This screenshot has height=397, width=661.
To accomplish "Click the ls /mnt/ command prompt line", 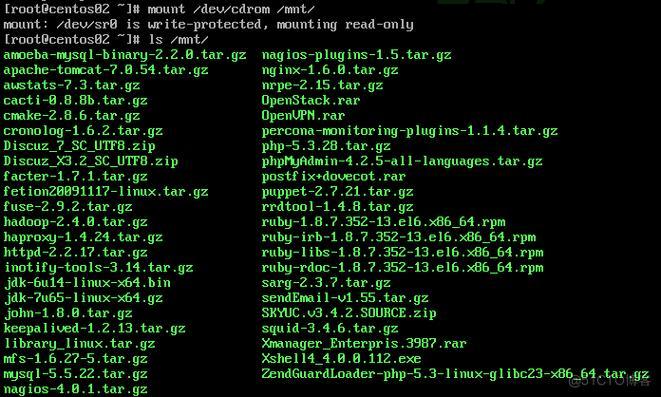I will (x=106, y=40).
